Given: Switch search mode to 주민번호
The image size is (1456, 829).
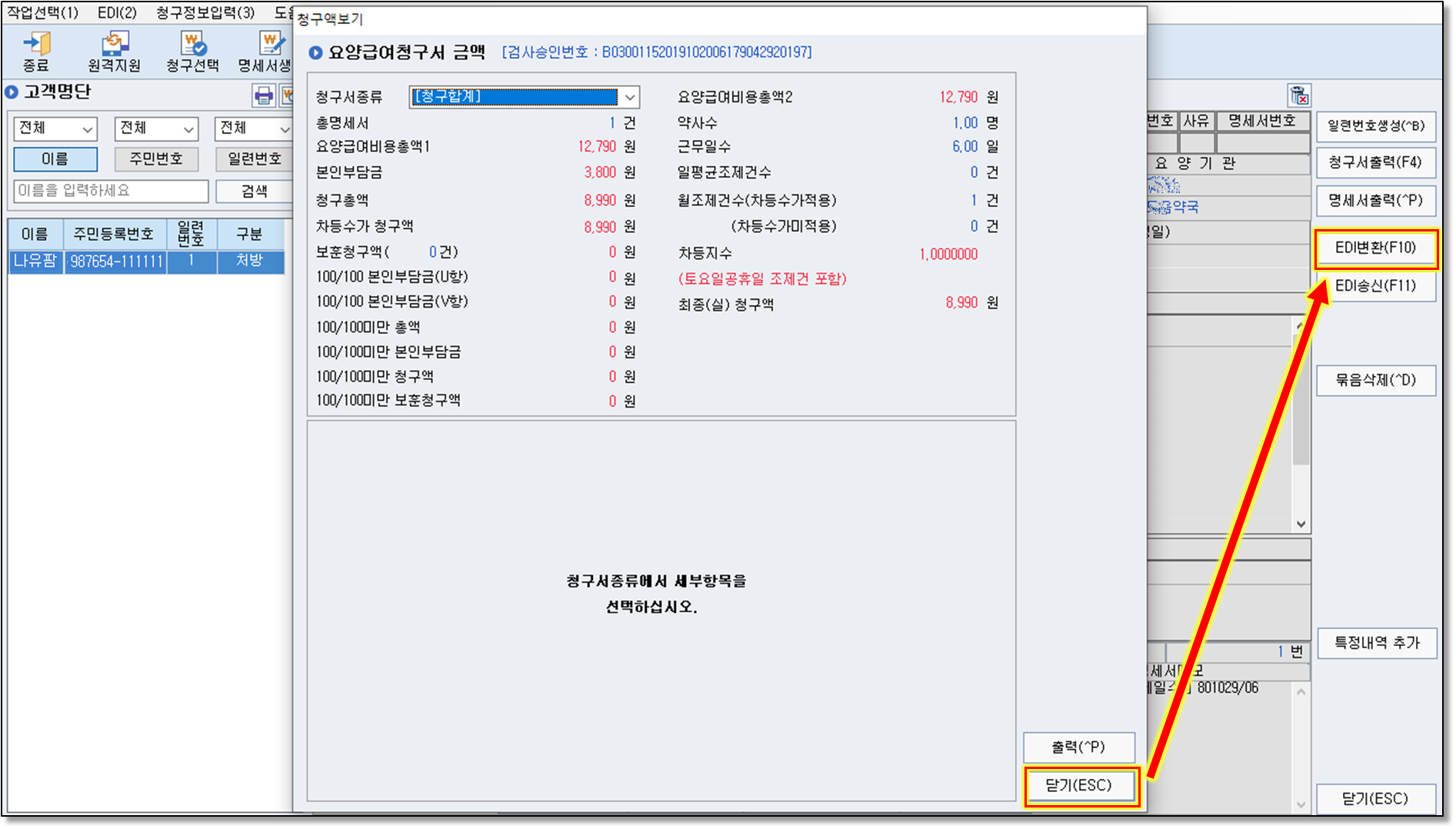Looking at the screenshot, I should (x=156, y=159).
